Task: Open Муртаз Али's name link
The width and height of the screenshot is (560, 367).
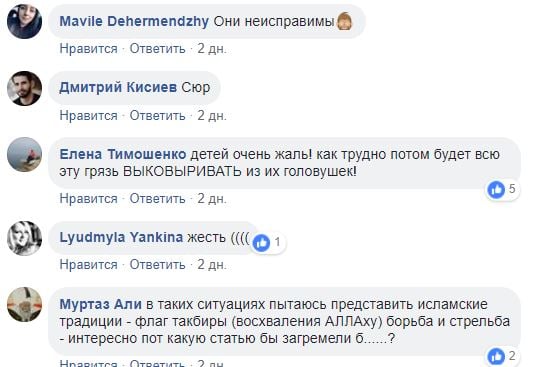Action: pos(100,304)
